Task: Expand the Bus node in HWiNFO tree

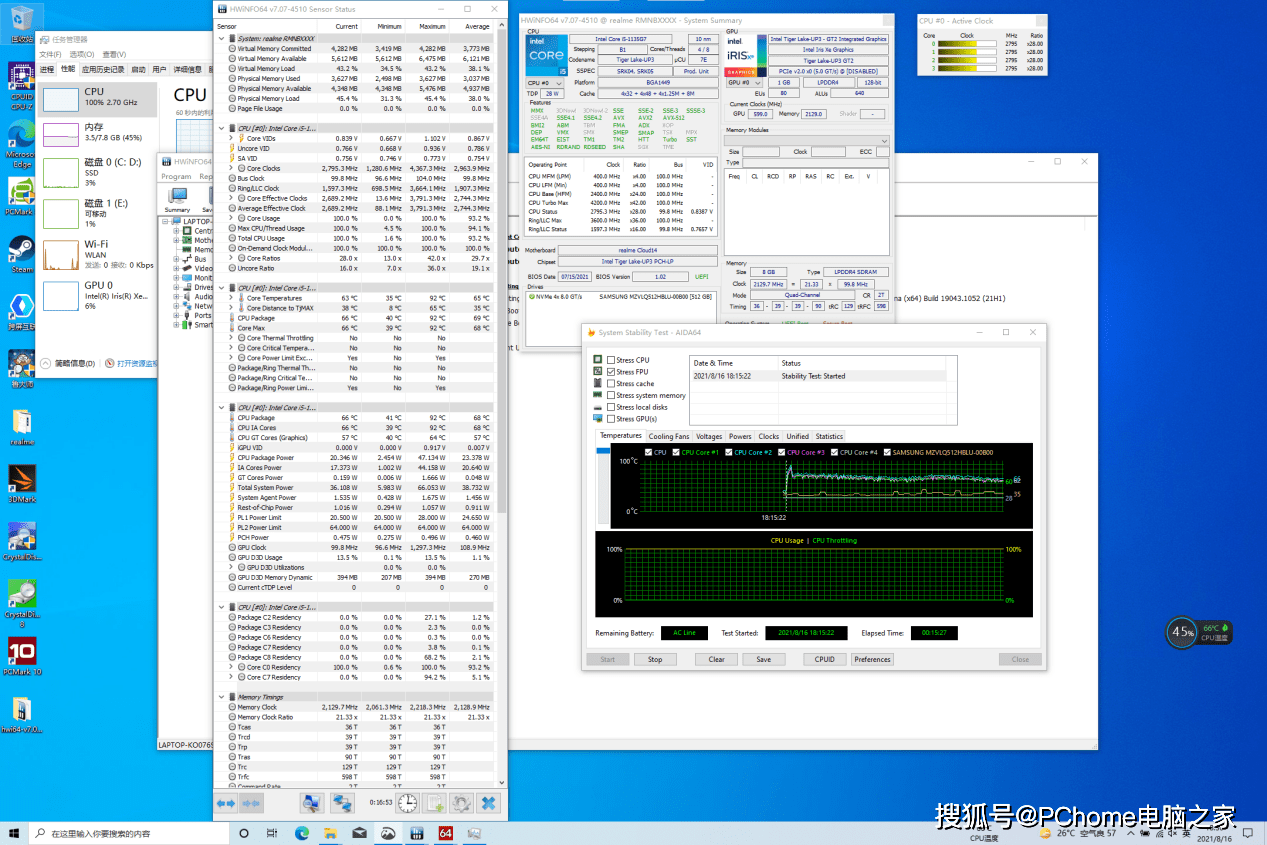Action: pos(177,259)
